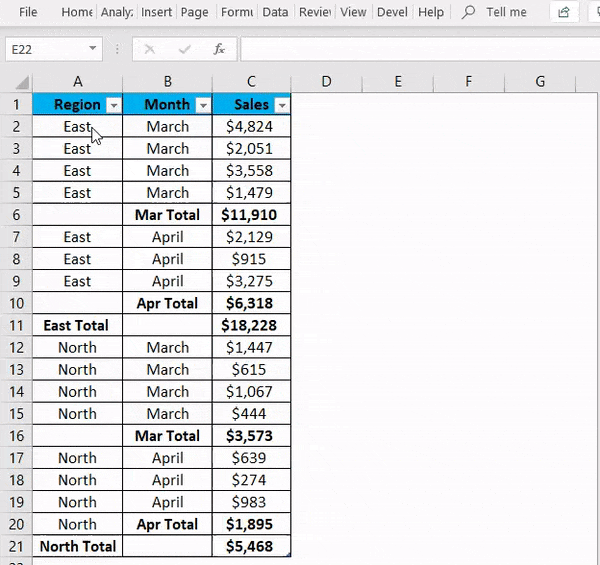Click the Region header cell

[x=78, y=104]
